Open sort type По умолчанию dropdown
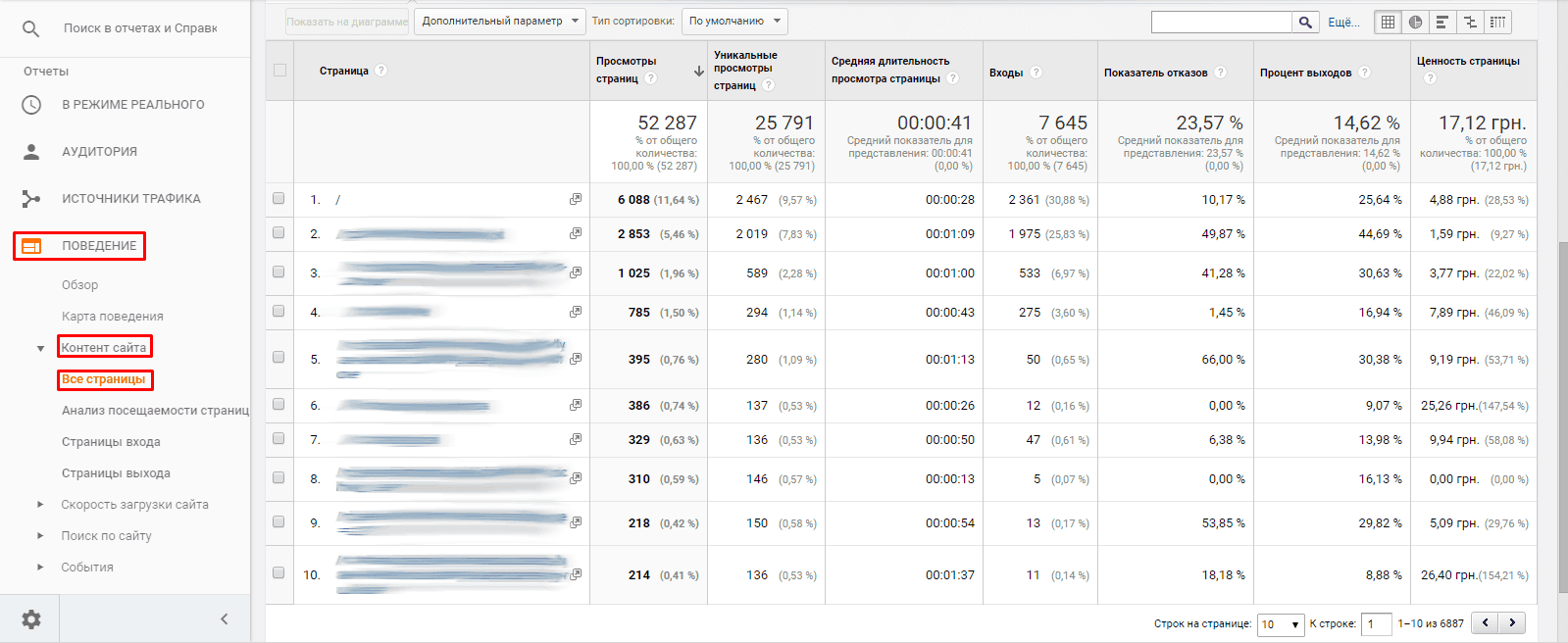 (734, 21)
